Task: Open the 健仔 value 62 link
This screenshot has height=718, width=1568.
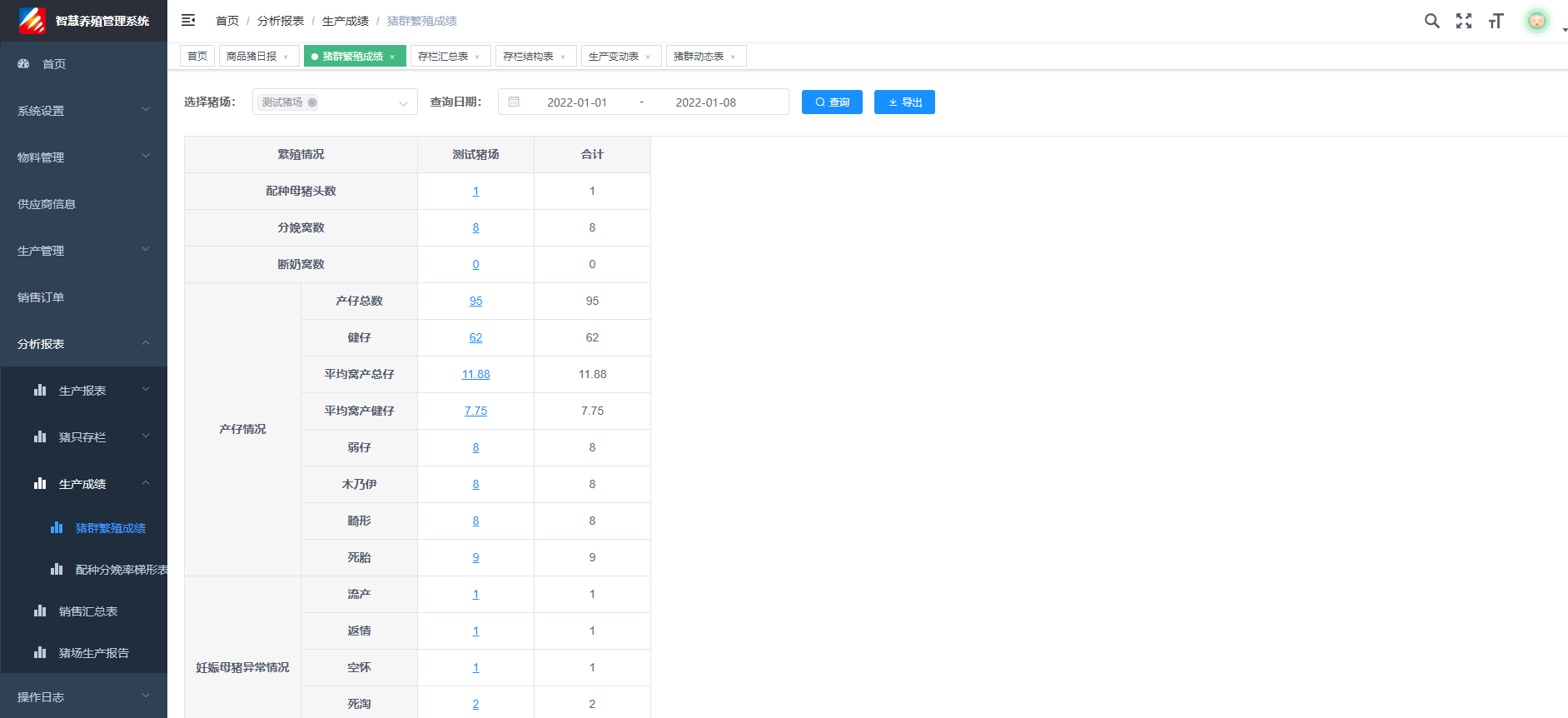Action: click(x=475, y=337)
